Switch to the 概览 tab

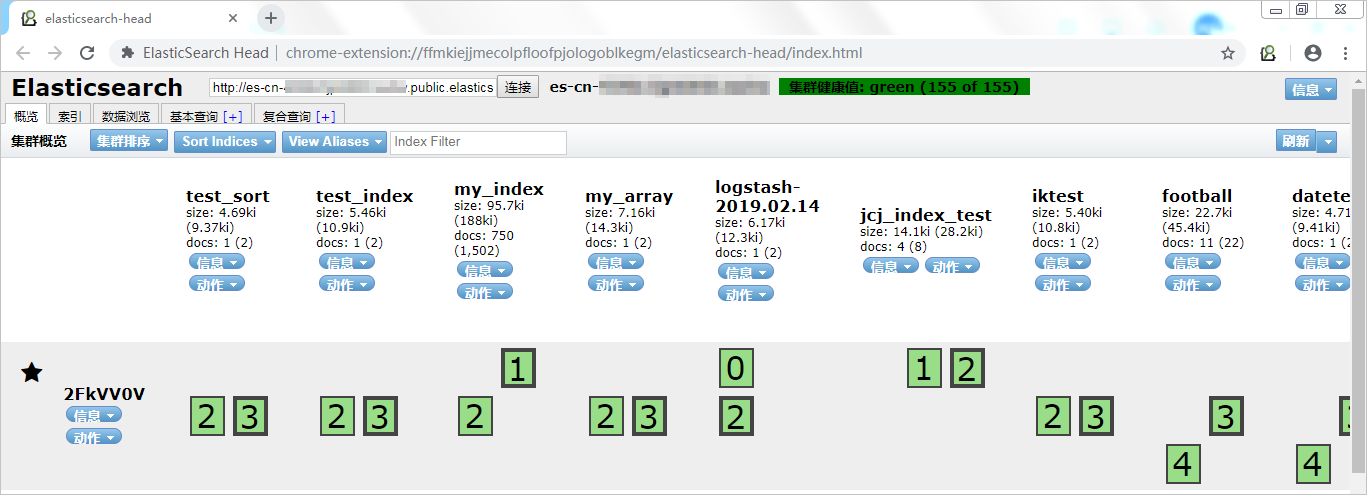(x=26, y=116)
